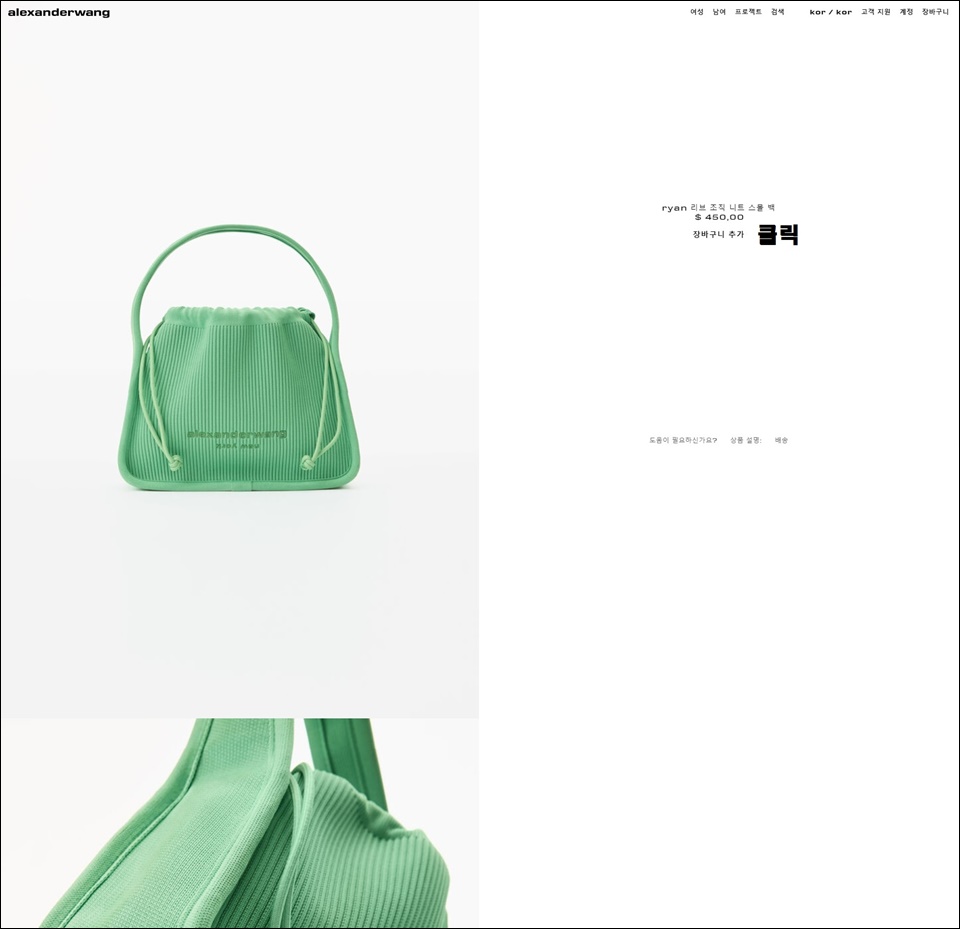Open the 장바구니 (Cart) in header
The height and width of the screenshot is (929, 960).
936,12
